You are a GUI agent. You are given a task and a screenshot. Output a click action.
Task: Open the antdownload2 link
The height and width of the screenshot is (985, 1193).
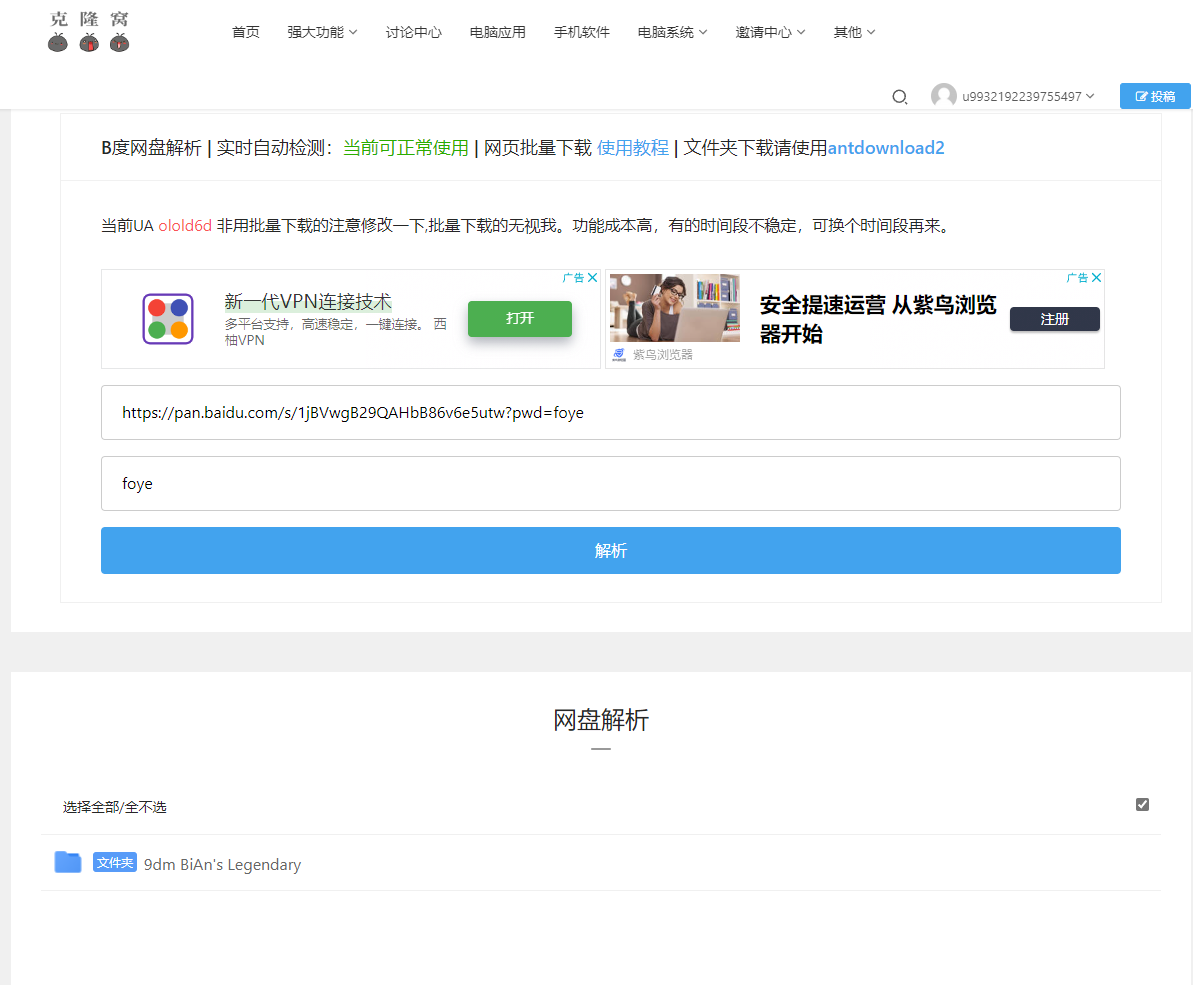tap(886, 148)
